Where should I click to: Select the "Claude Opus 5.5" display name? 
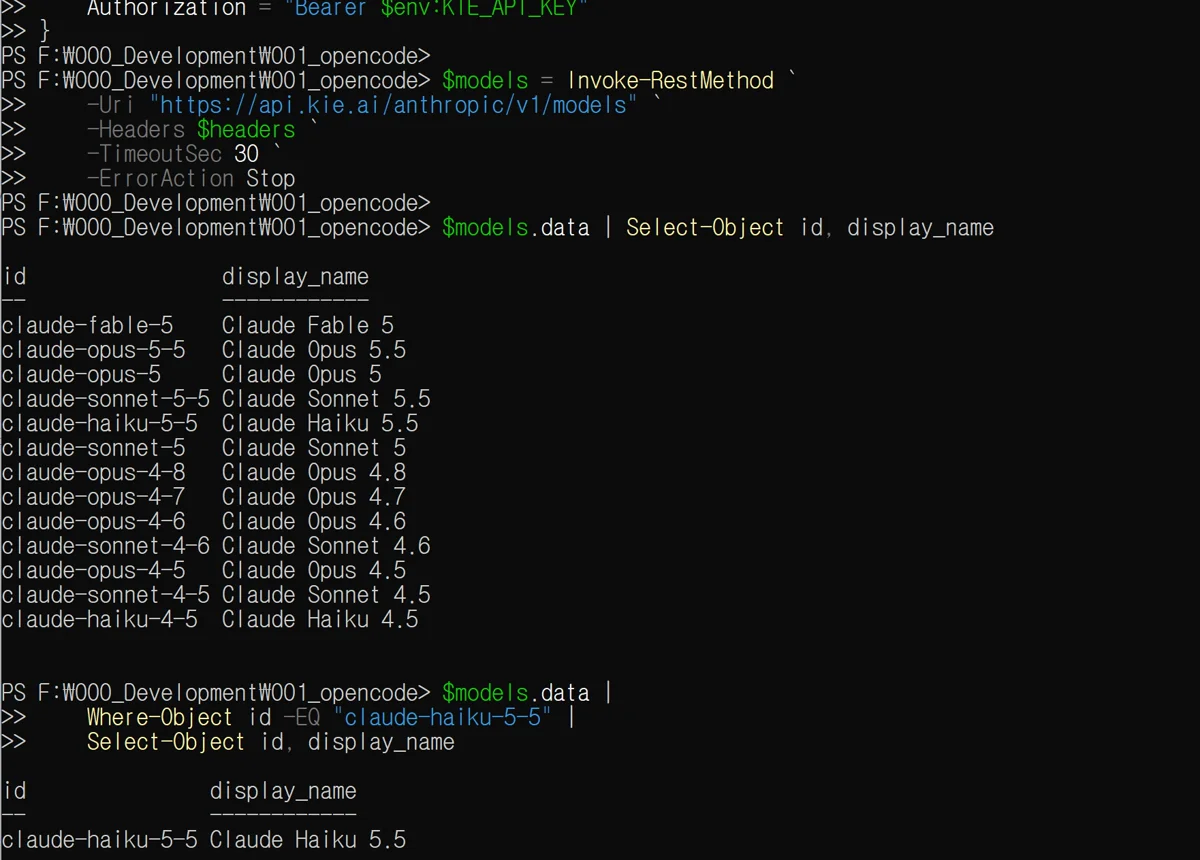click(314, 351)
